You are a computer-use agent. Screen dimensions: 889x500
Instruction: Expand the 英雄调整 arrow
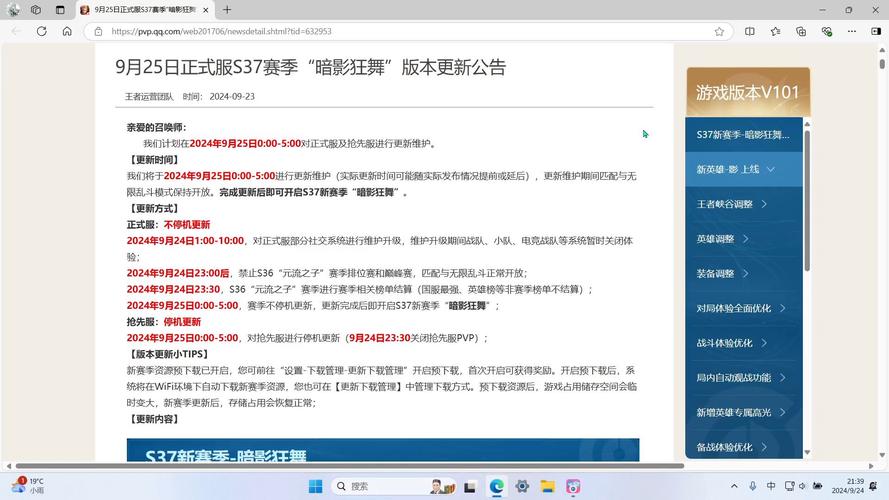point(745,239)
